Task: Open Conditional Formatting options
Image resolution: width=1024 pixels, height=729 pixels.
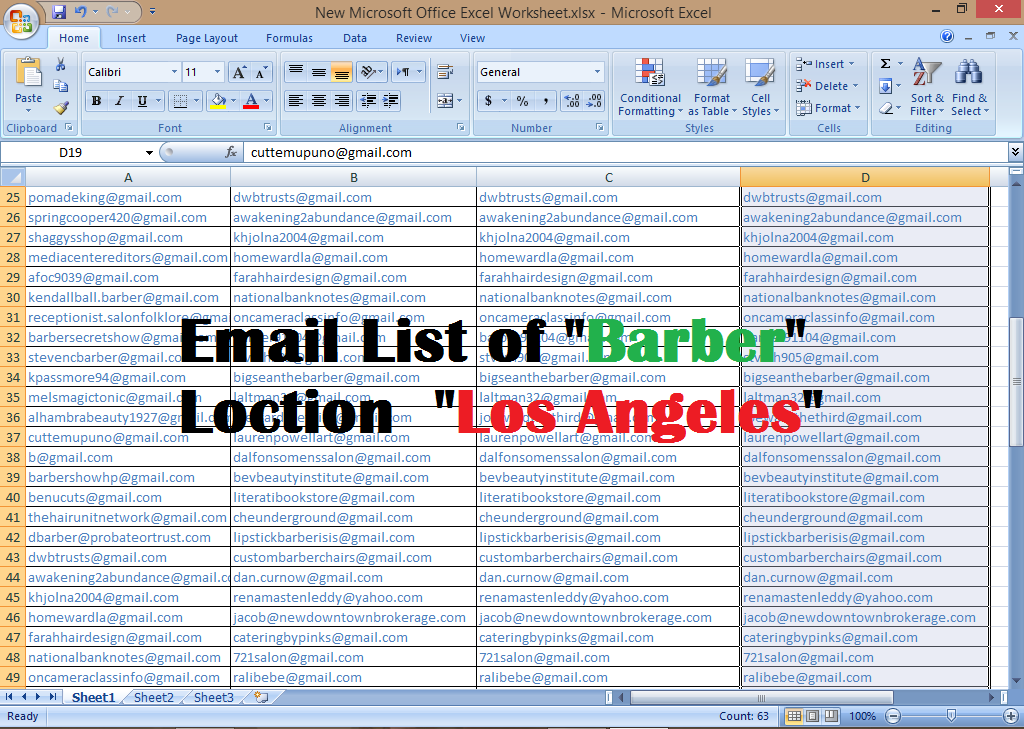Action: [650, 88]
